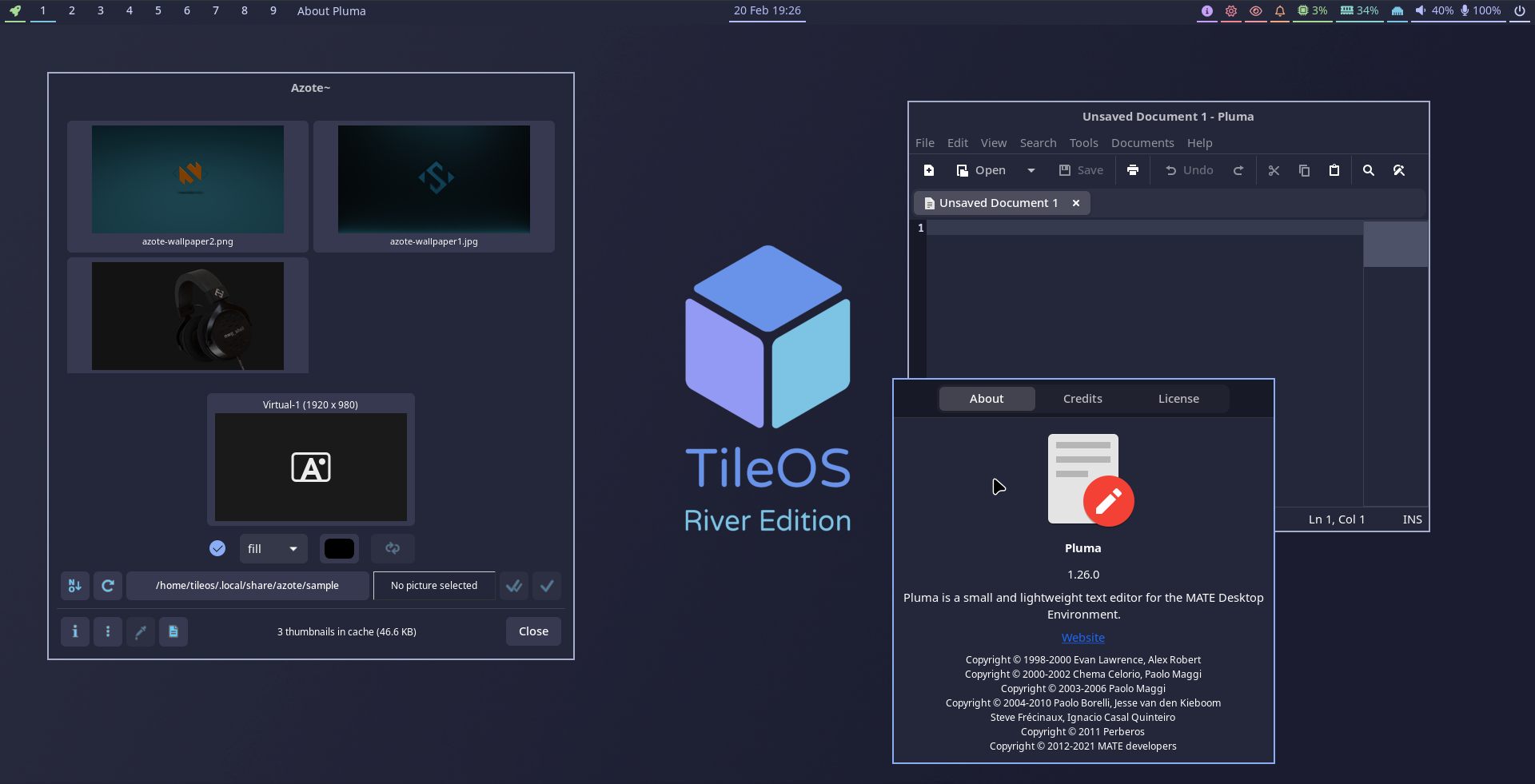1535x784 pixels.
Task: Click the Copy icon in Pluma toolbar
Action: [x=1304, y=170]
